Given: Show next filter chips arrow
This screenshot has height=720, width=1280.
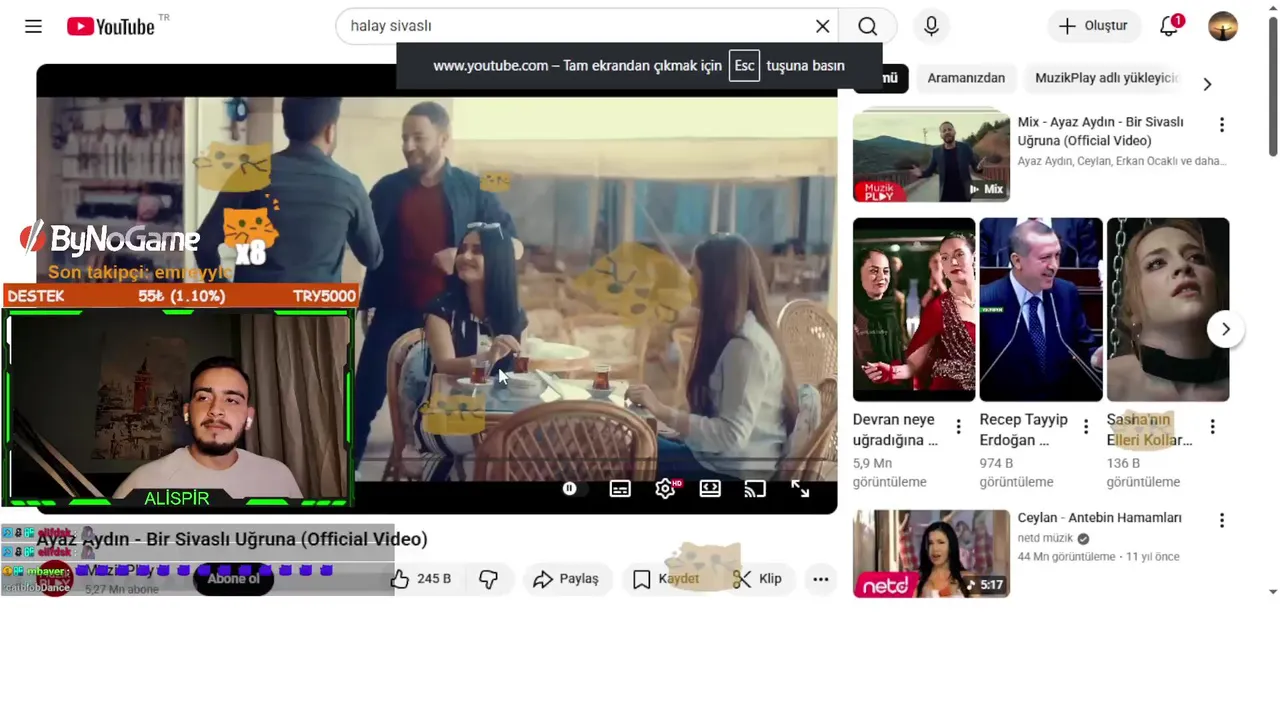Looking at the screenshot, I should (1207, 84).
